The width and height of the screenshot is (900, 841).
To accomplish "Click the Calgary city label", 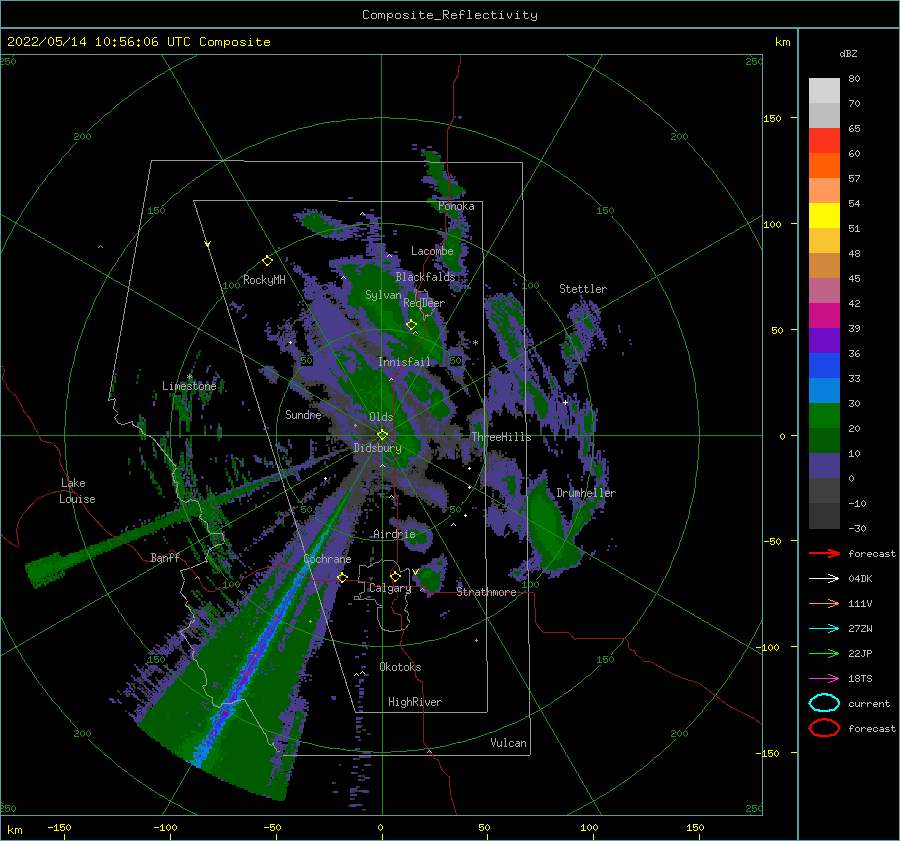I will tap(390, 588).
